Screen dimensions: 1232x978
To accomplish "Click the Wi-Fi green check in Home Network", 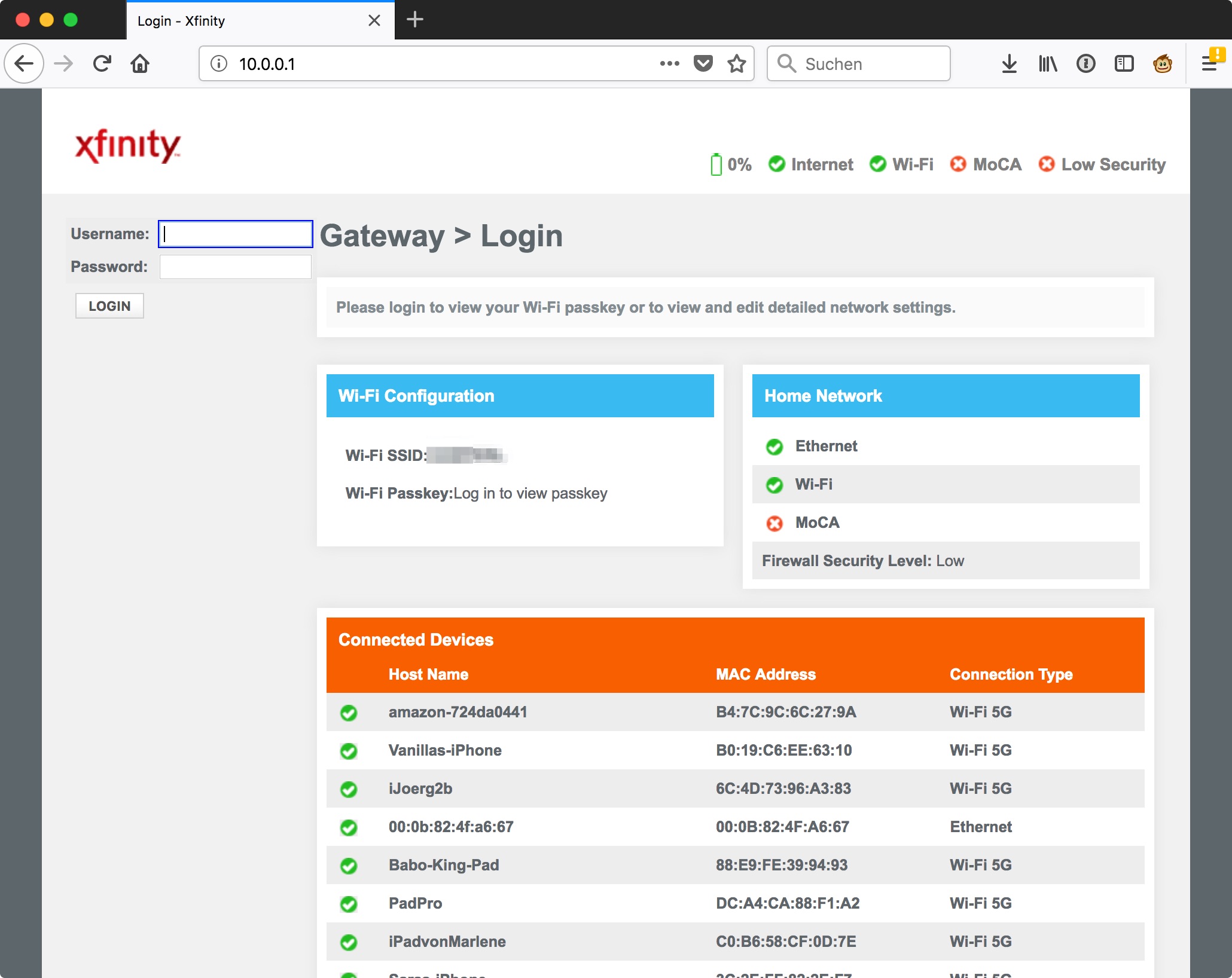I will (774, 485).
